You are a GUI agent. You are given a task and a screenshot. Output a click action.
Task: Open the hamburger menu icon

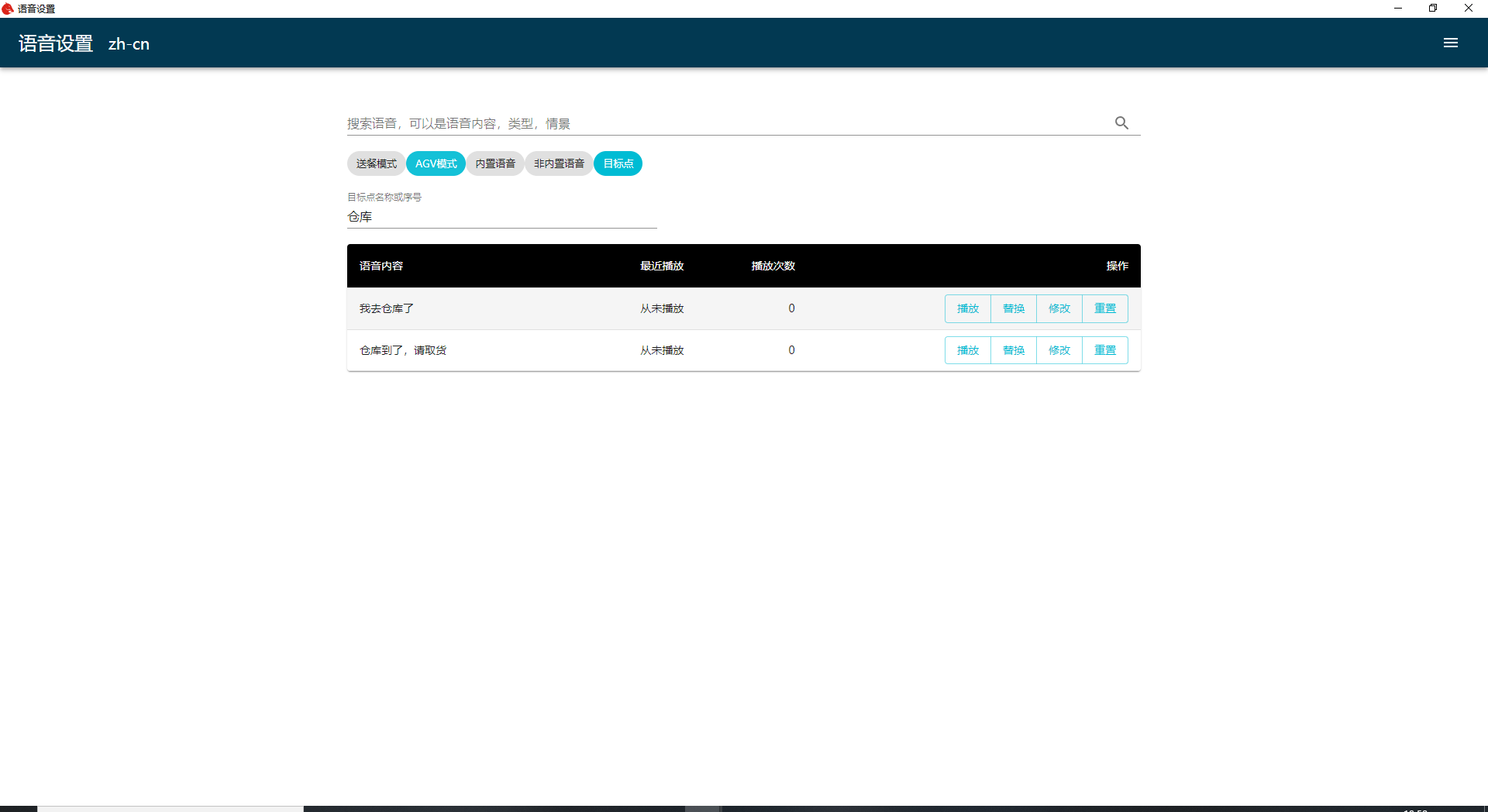1450,43
